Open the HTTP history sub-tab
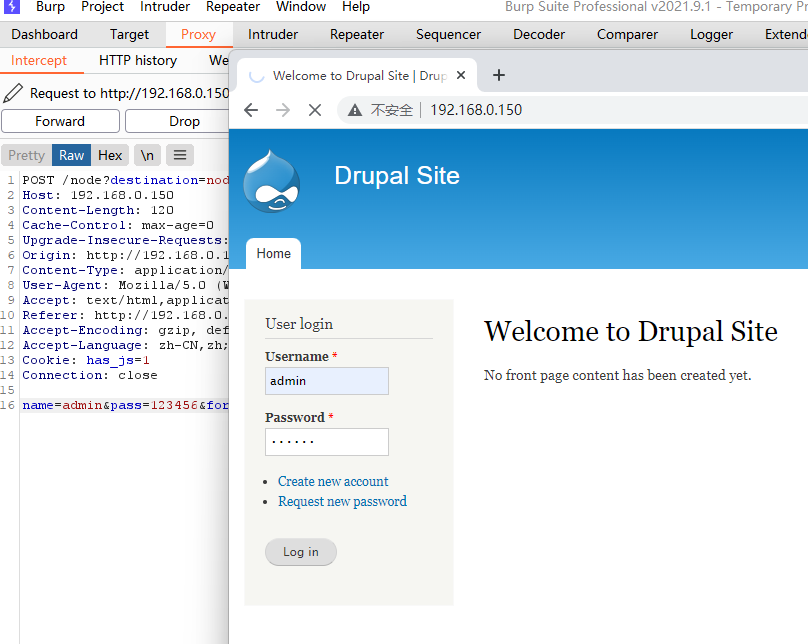 click(138, 61)
